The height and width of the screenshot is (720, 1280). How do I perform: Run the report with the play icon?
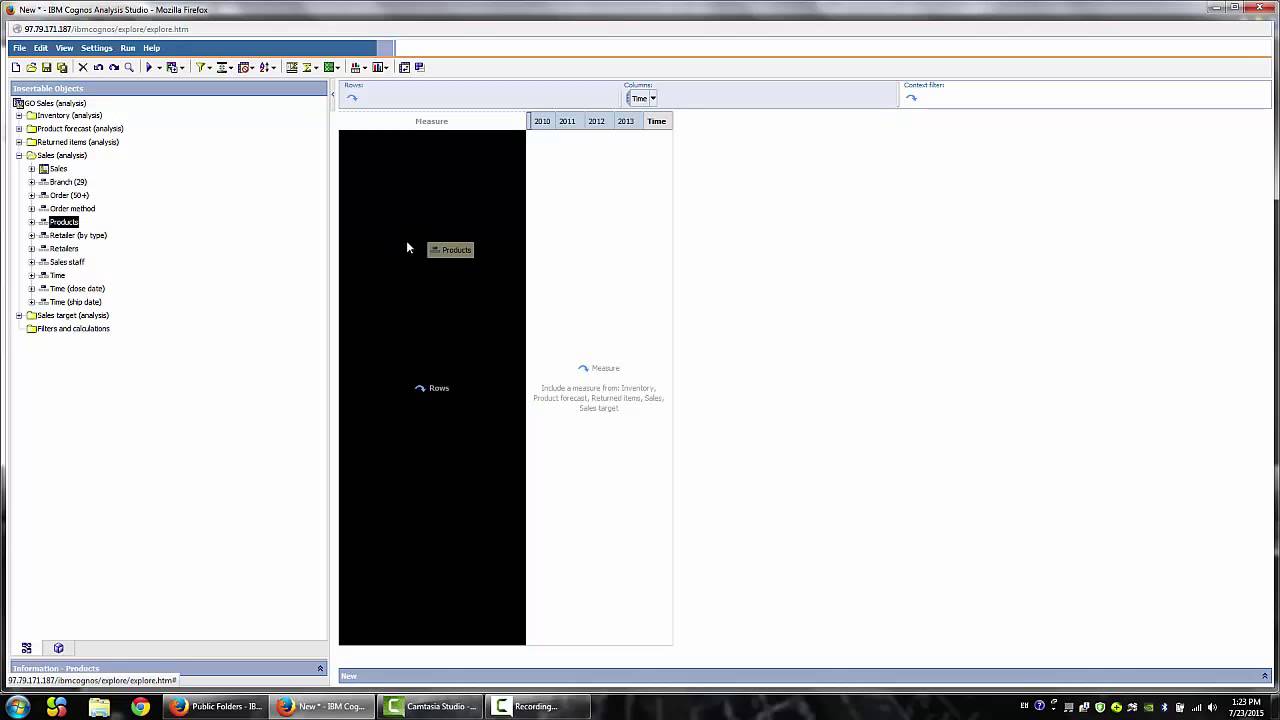(x=149, y=67)
